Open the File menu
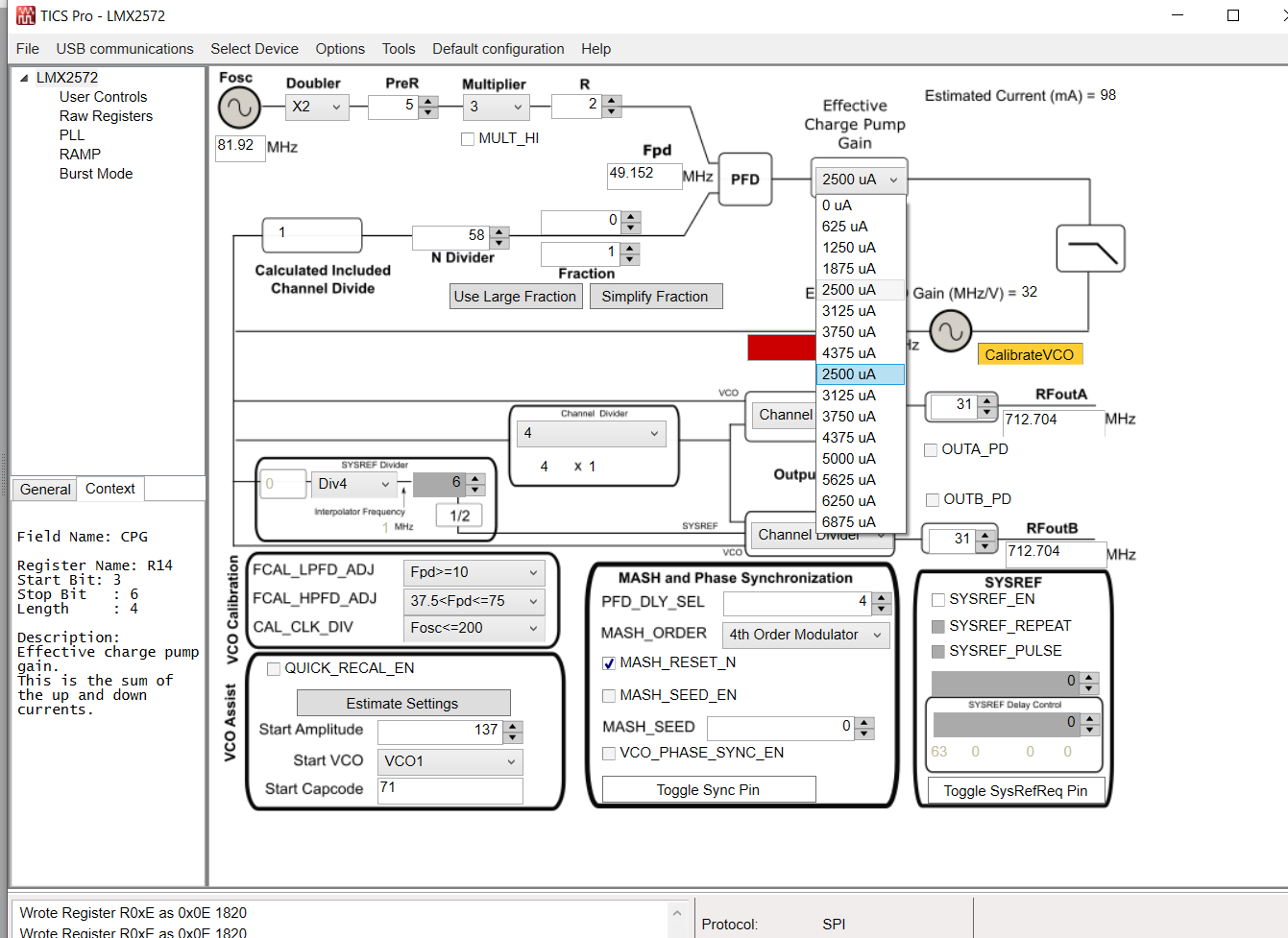 (28, 49)
